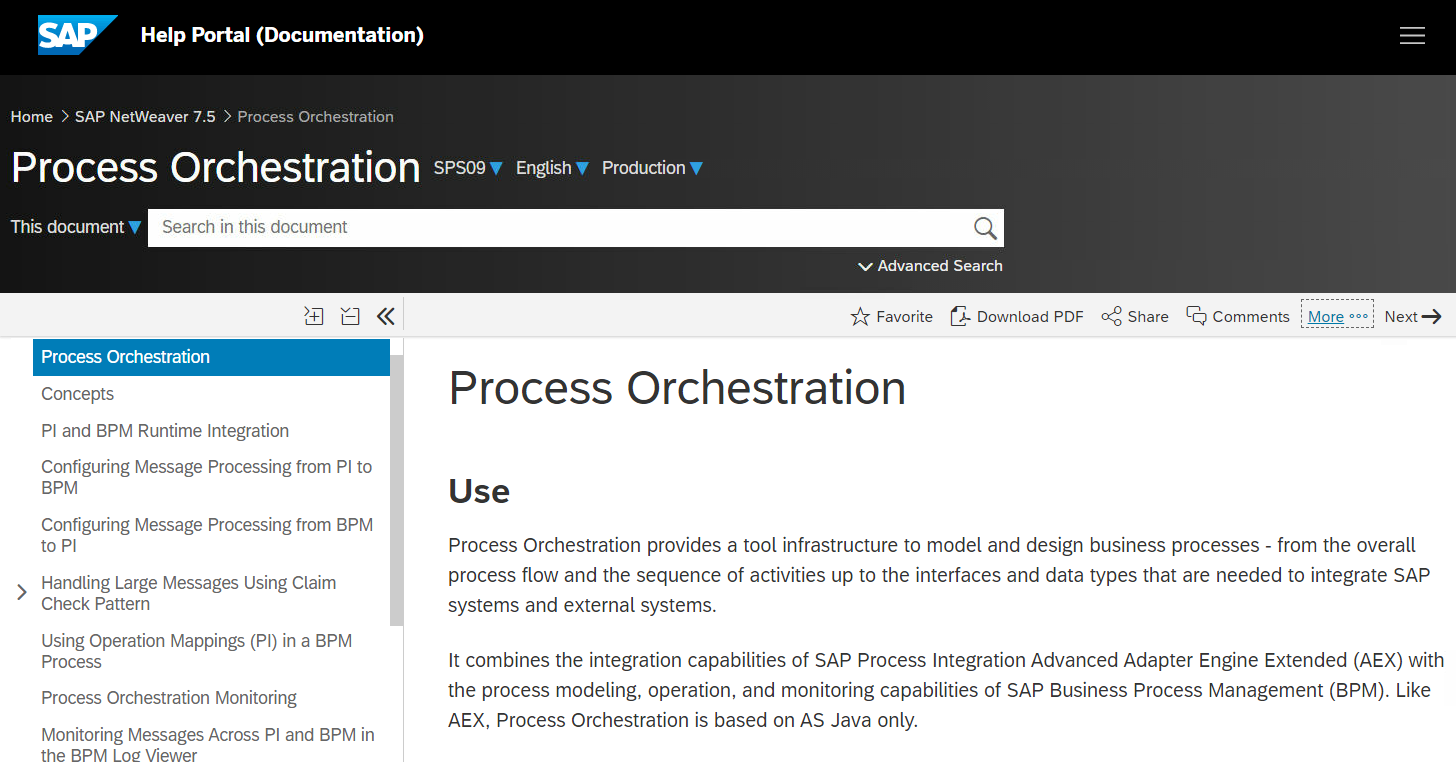Hide the table of contents sidebar
Viewport: 1456px width, 762px height.
tap(386, 316)
